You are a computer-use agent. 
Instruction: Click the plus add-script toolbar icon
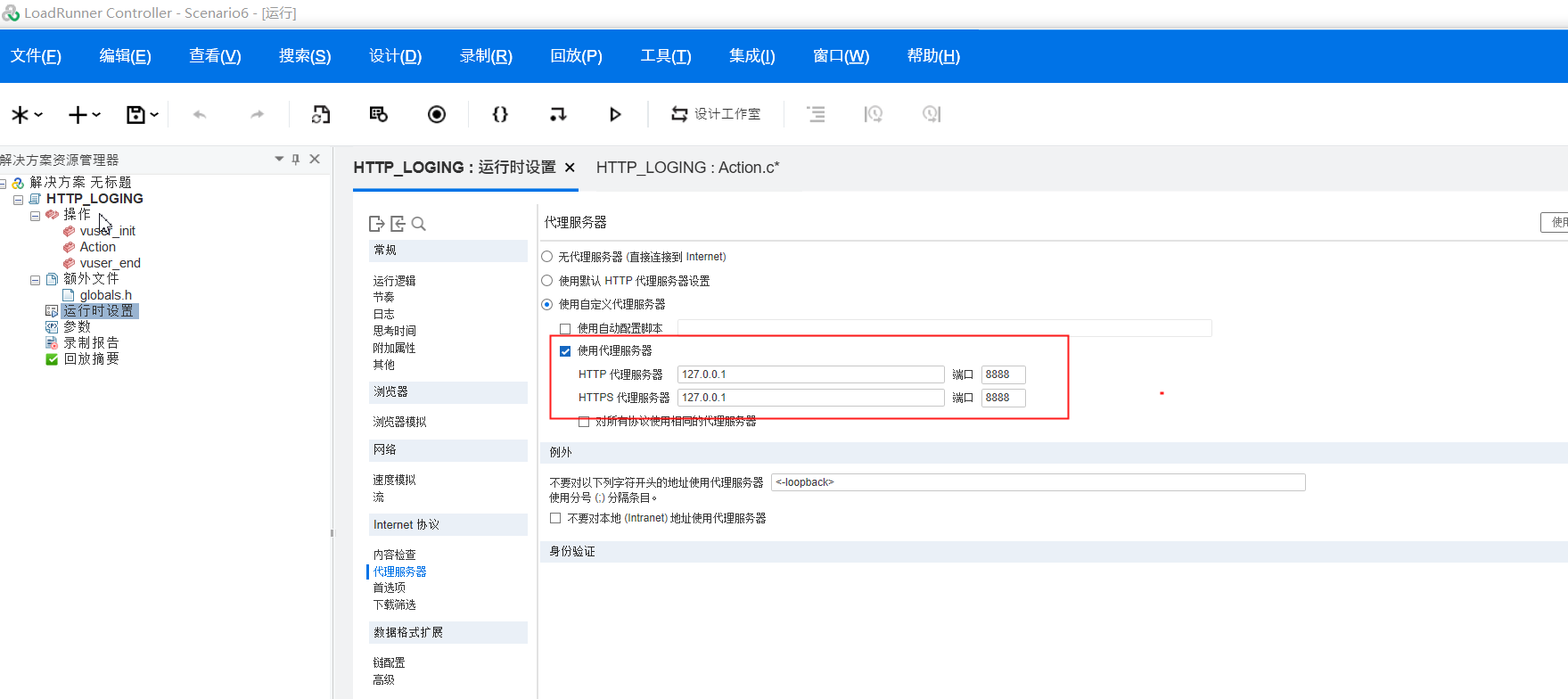tap(78, 114)
